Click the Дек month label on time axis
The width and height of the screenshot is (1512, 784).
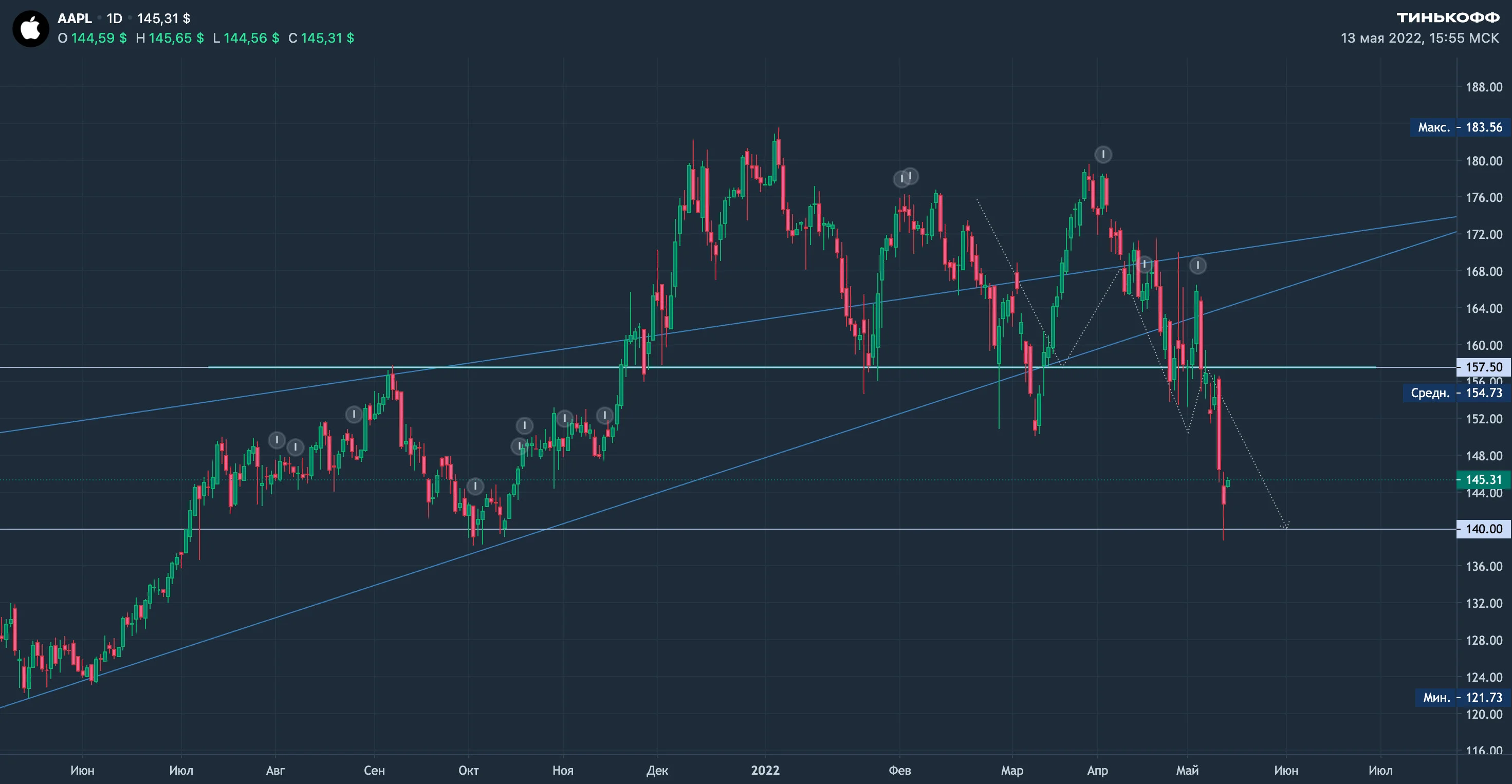tap(657, 771)
